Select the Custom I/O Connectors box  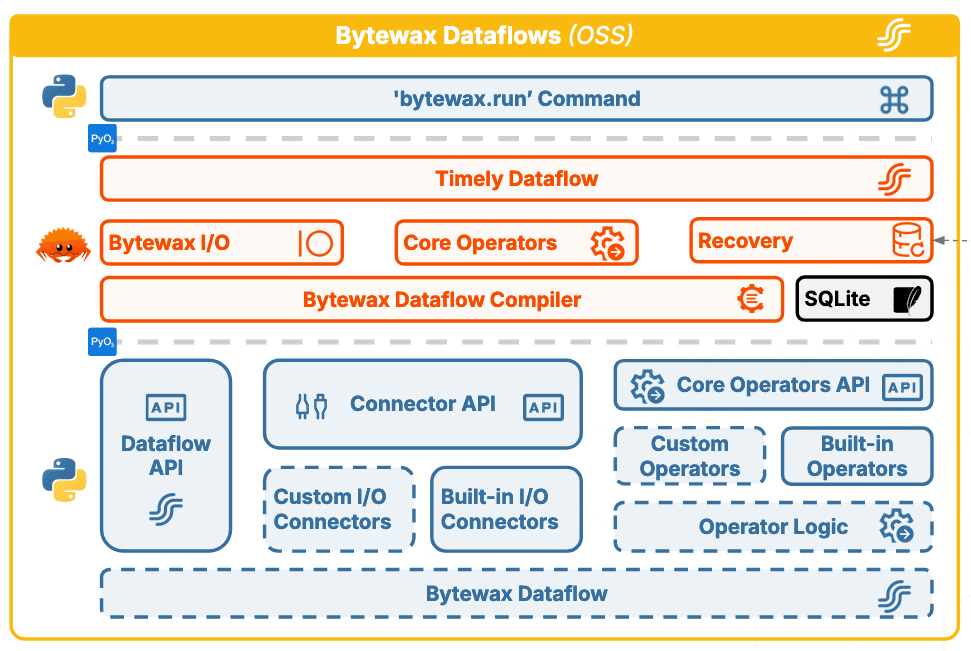coord(338,509)
